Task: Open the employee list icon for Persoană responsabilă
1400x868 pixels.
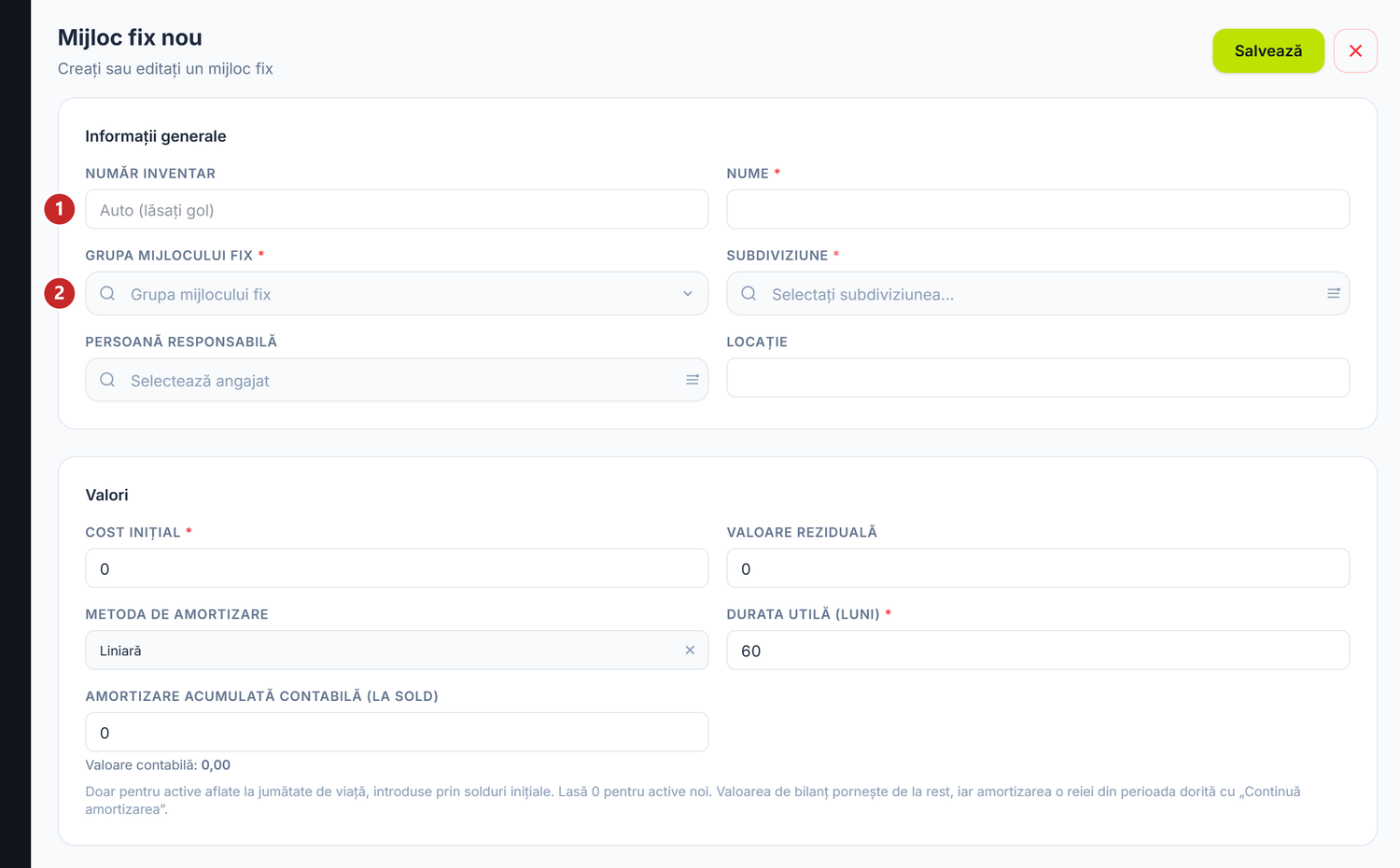Action: coord(693,380)
